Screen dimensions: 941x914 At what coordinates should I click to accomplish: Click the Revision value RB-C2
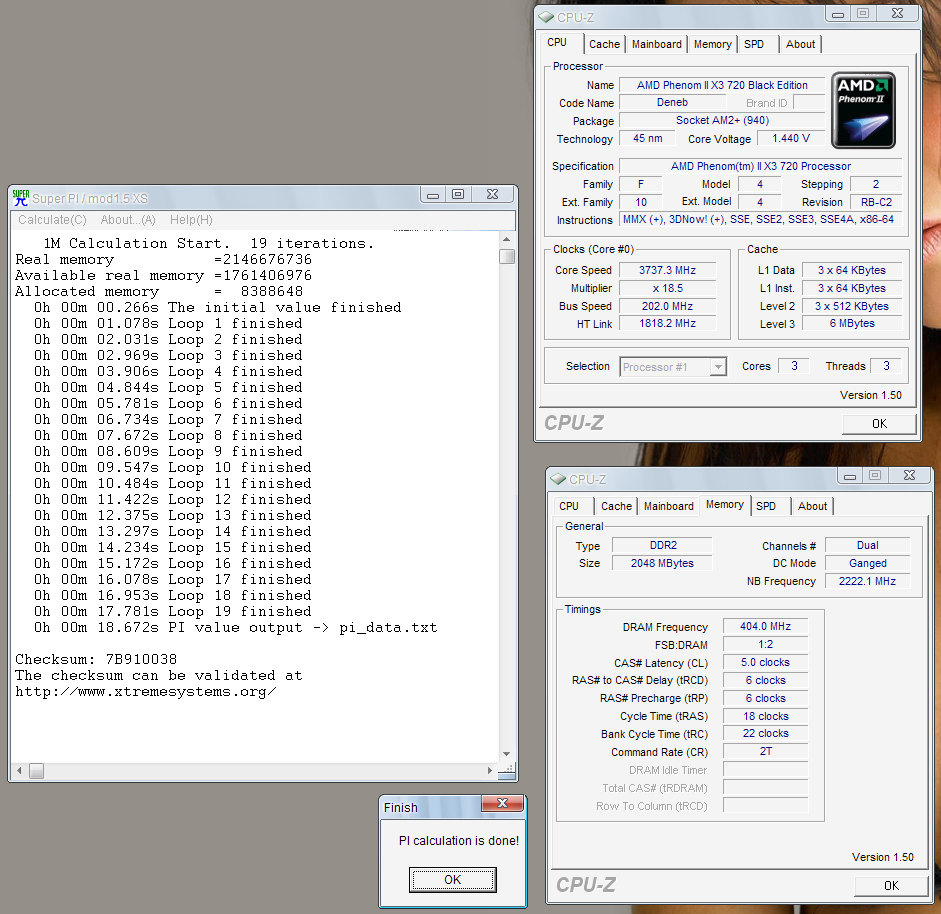click(x=876, y=202)
